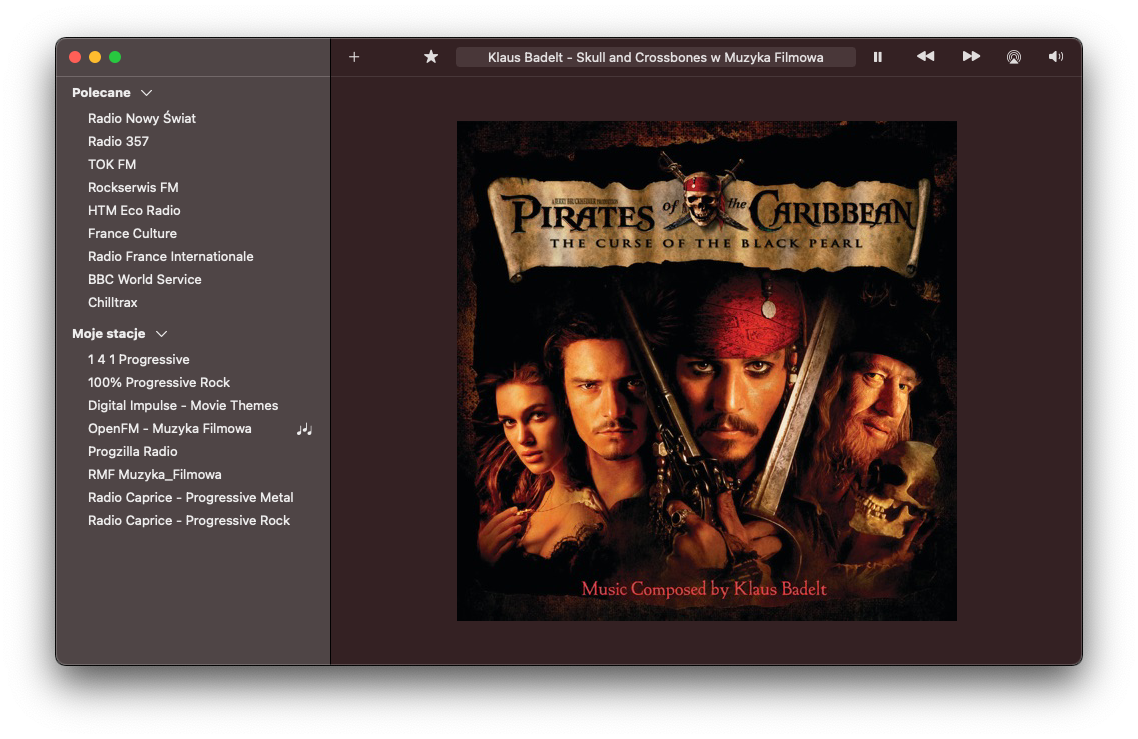Toggle the favorite star for the current station
The width and height of the screenshot is (1138, 739).
(431, 57)
